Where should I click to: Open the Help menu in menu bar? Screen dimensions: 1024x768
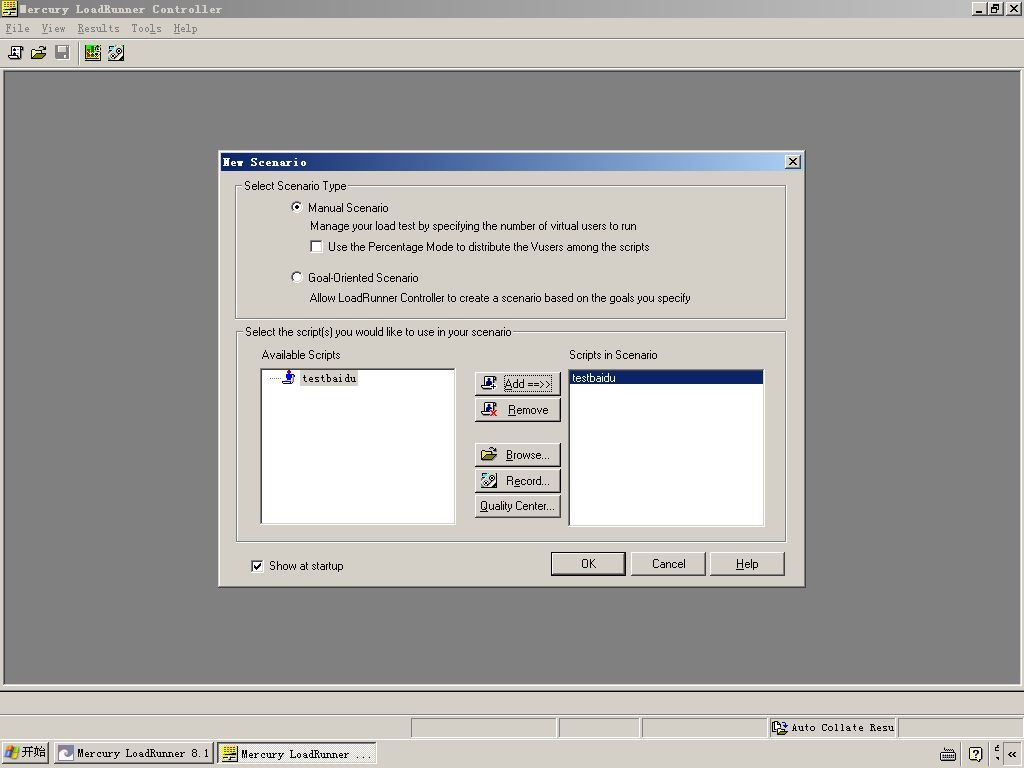click(x=185, y=28)
